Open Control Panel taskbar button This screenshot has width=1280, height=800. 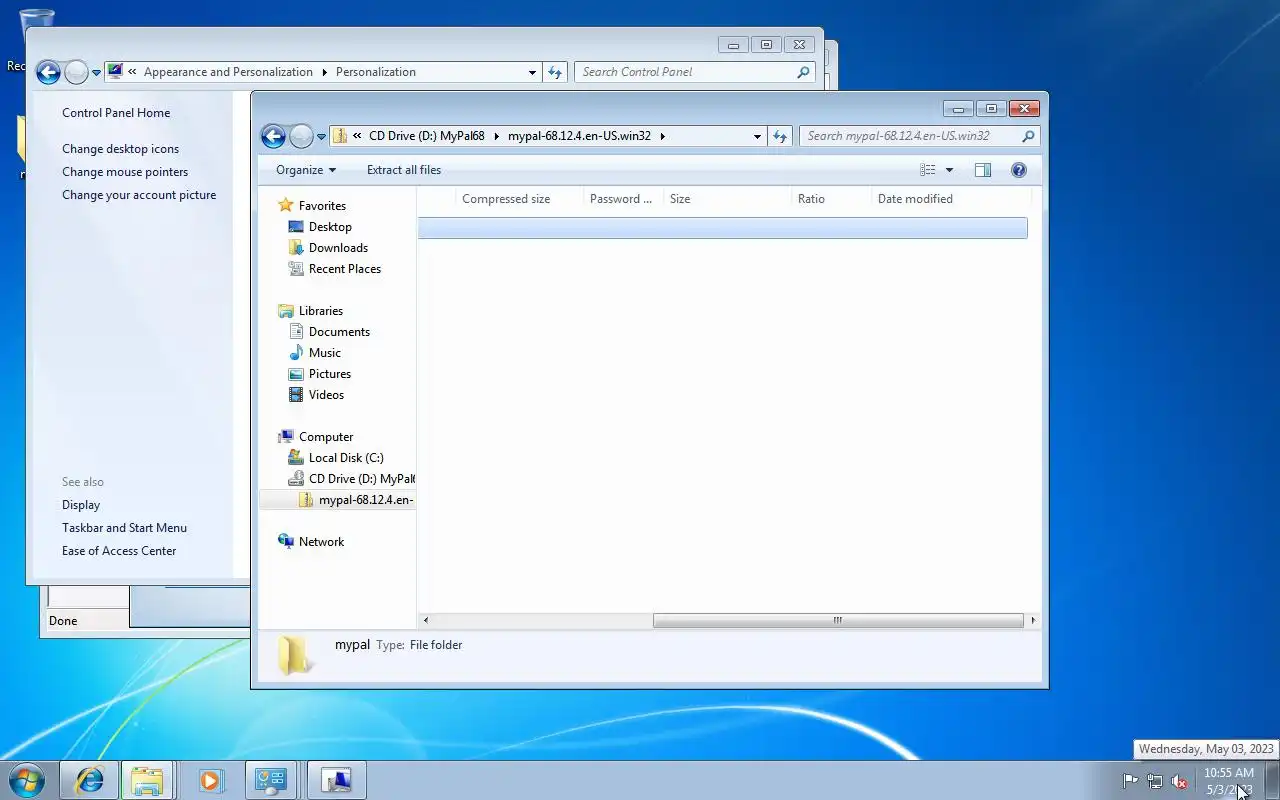click(x=271, y=780)
